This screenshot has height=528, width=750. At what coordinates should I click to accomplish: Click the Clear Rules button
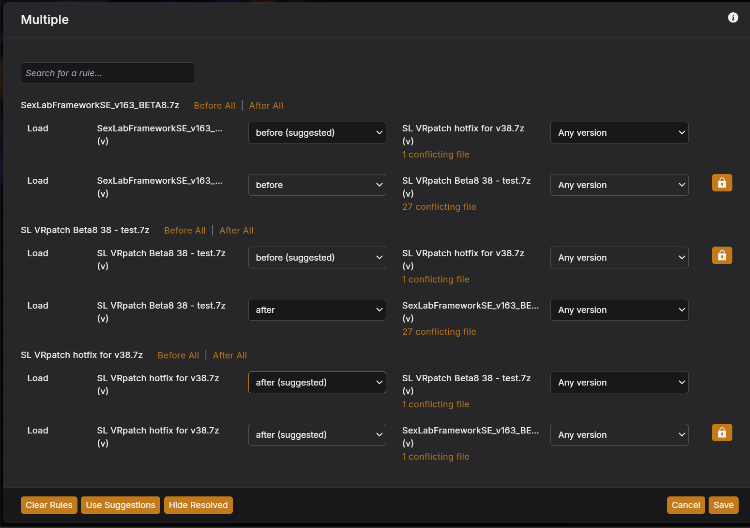(x=49, y=505)
